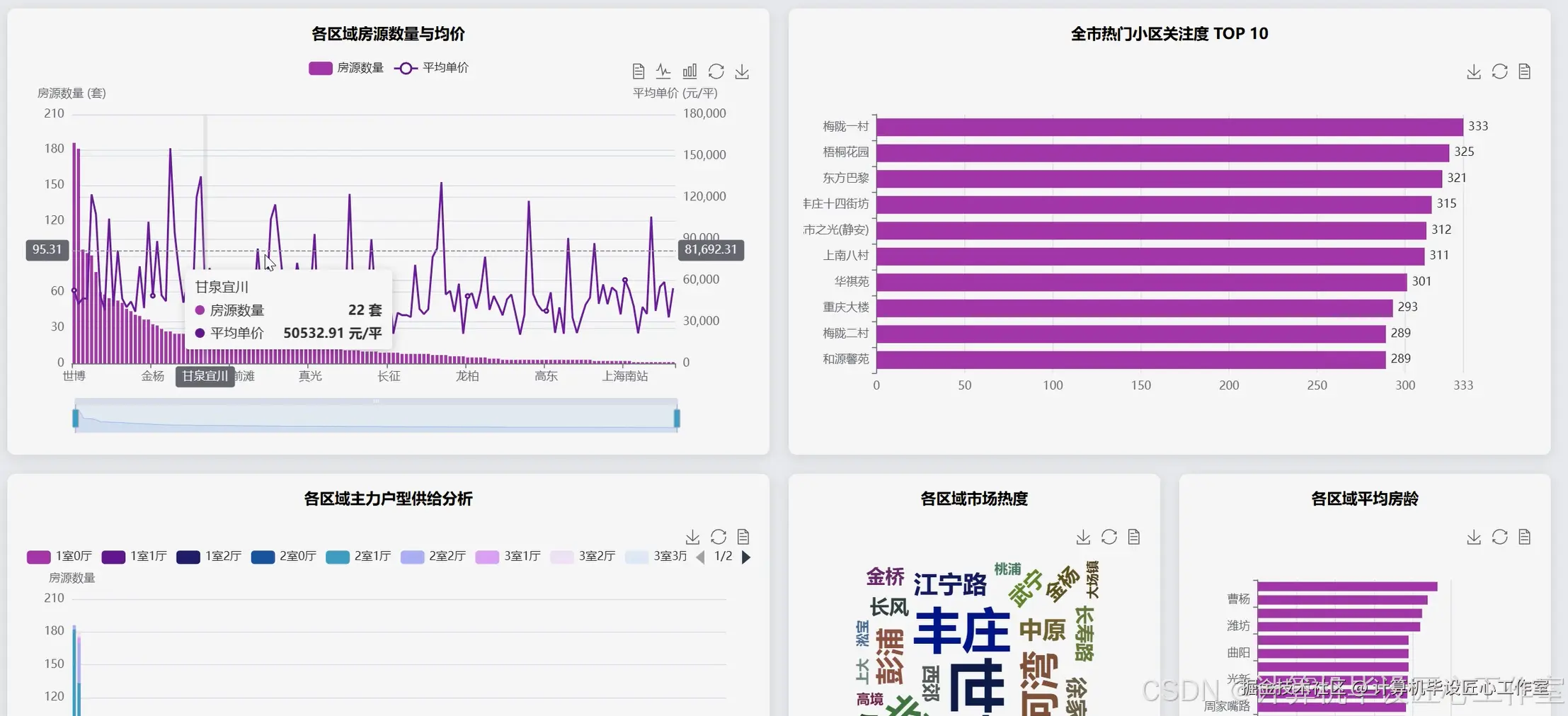Image resolution: width=1568 pixels, height=716 pixels.
Task: Toggle the 房源数量 legend item
Action: coord(346,67)
